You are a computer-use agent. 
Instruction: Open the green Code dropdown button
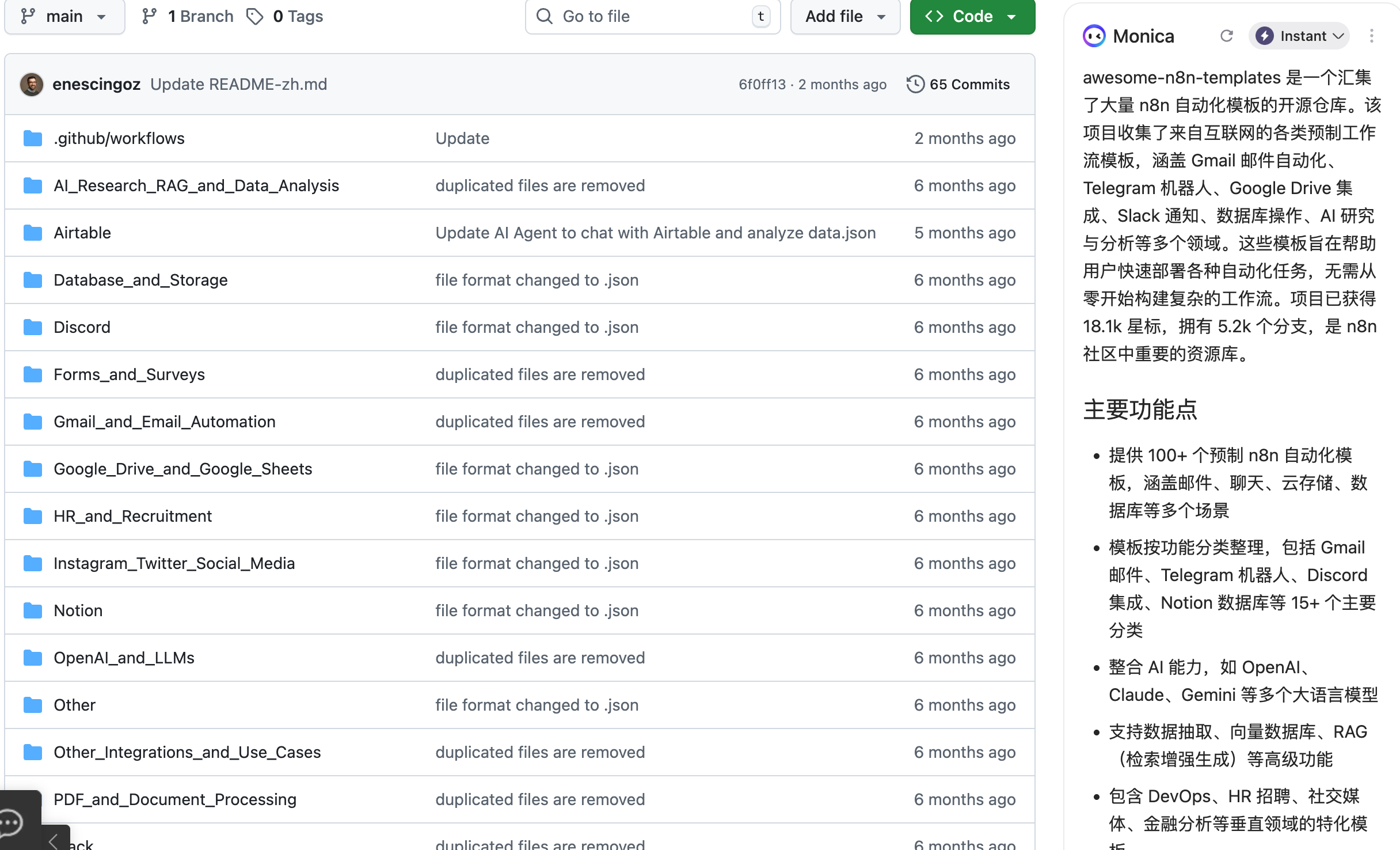point(972,16)
